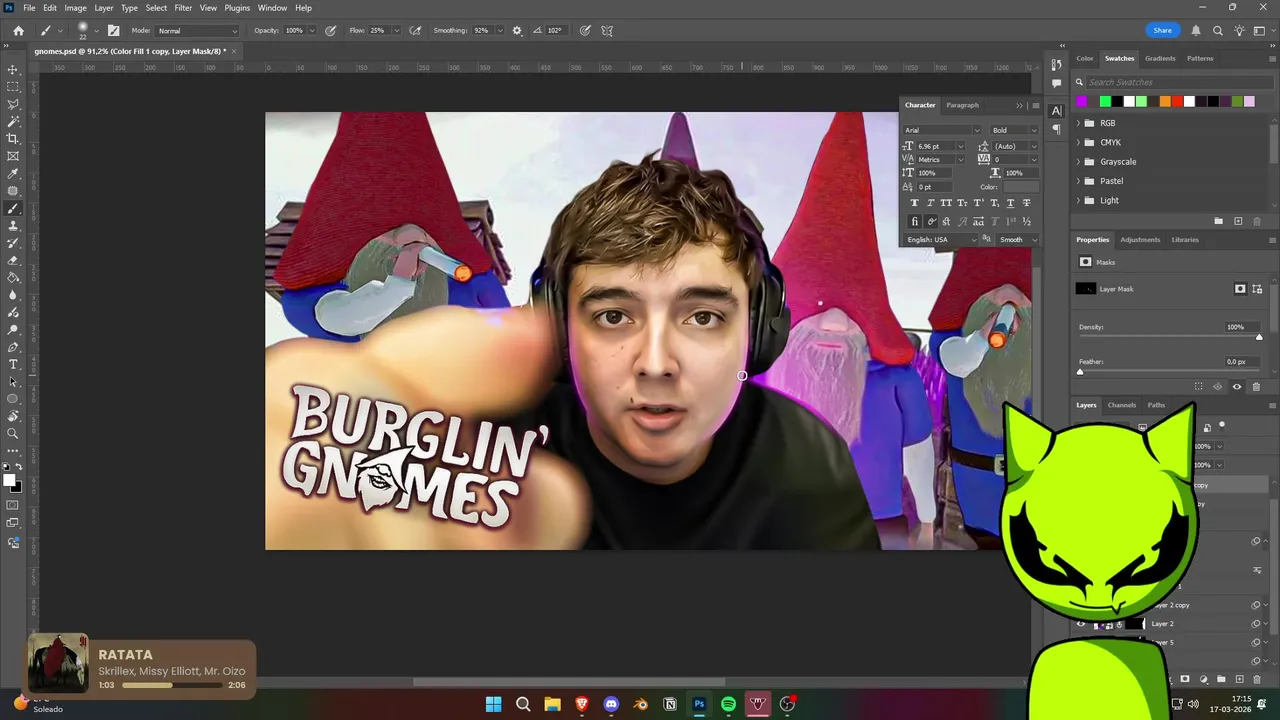This screenshot has height=720, width=1280.
Task: Open smoothing options gear icon
Action: 517,30
